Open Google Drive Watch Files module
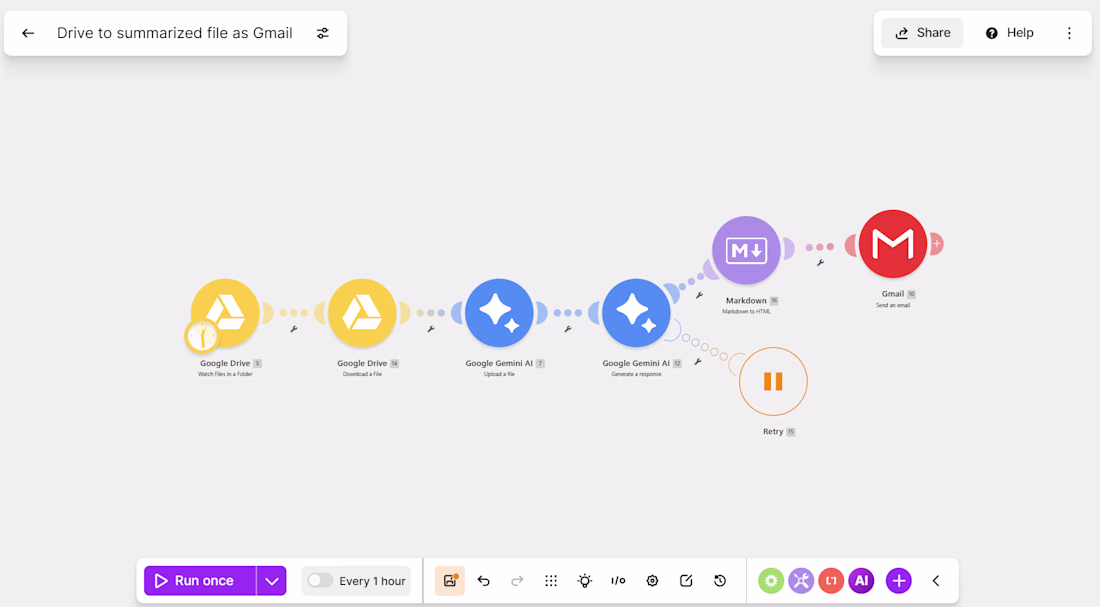 (225, 313)
